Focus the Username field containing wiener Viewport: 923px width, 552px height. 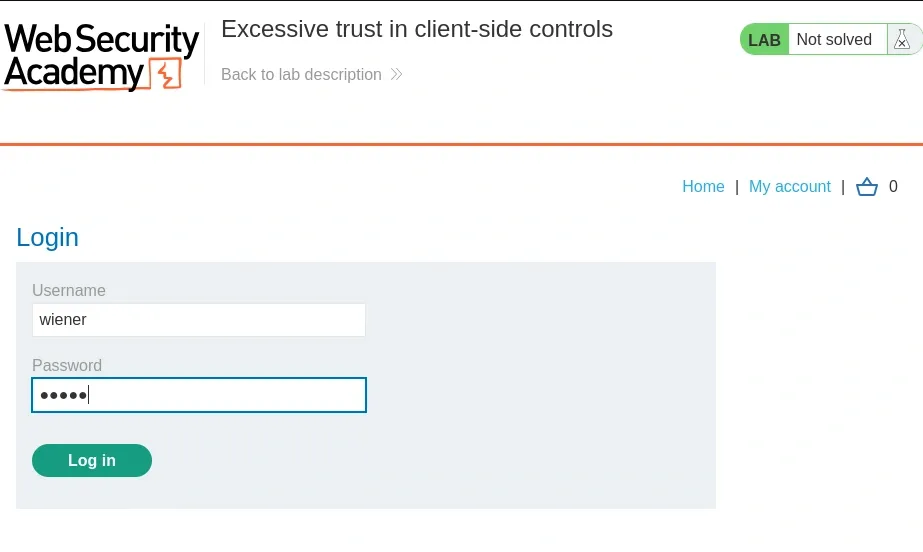198,320
